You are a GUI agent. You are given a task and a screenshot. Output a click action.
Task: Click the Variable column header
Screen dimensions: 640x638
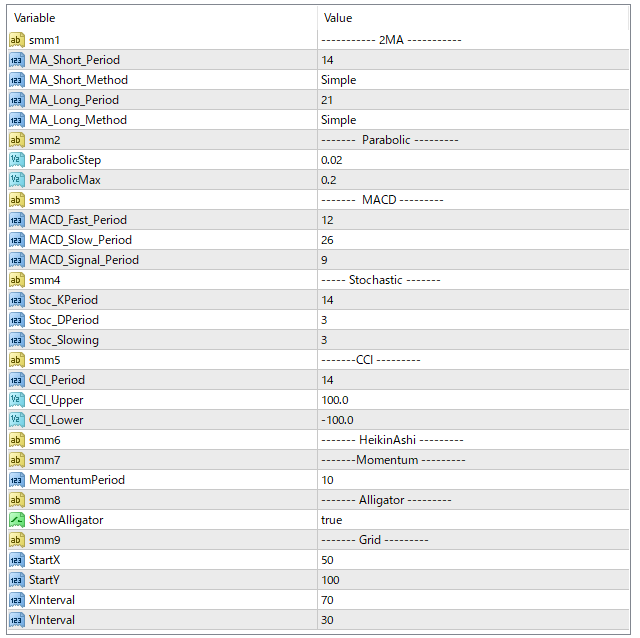click(x=35, y=18)
